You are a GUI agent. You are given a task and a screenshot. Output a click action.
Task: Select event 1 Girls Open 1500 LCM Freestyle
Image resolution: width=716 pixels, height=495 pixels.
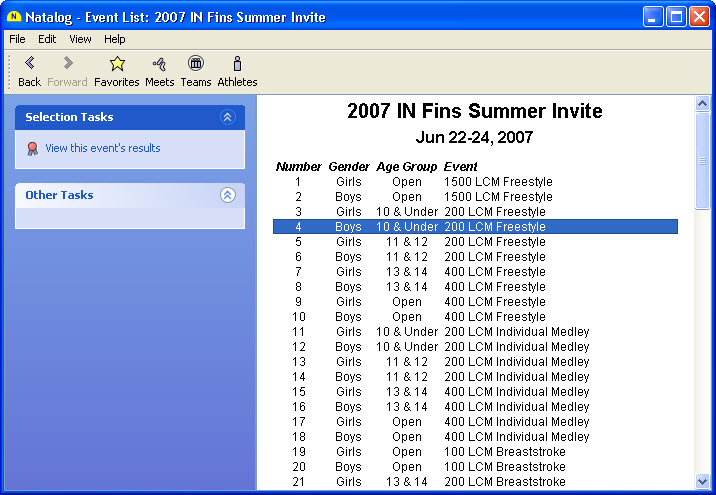tap(475, 182)
